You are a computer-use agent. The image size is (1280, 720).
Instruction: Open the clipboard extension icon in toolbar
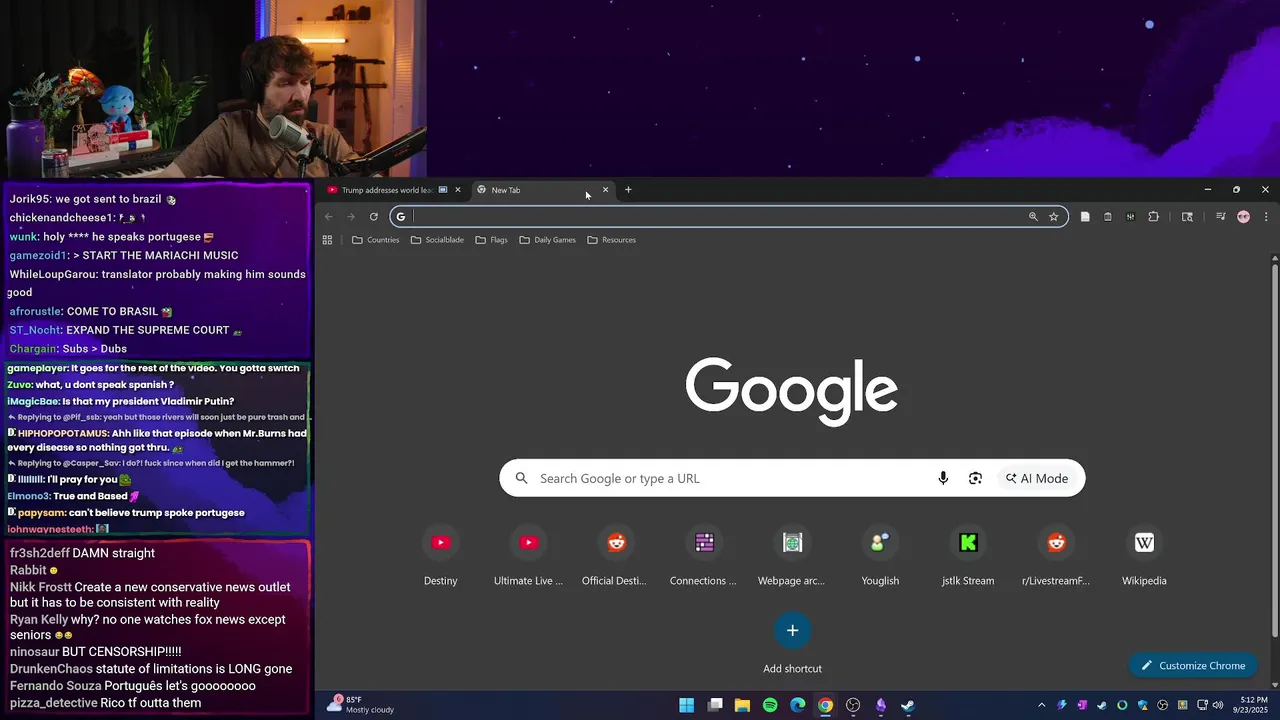(1108, 216)
